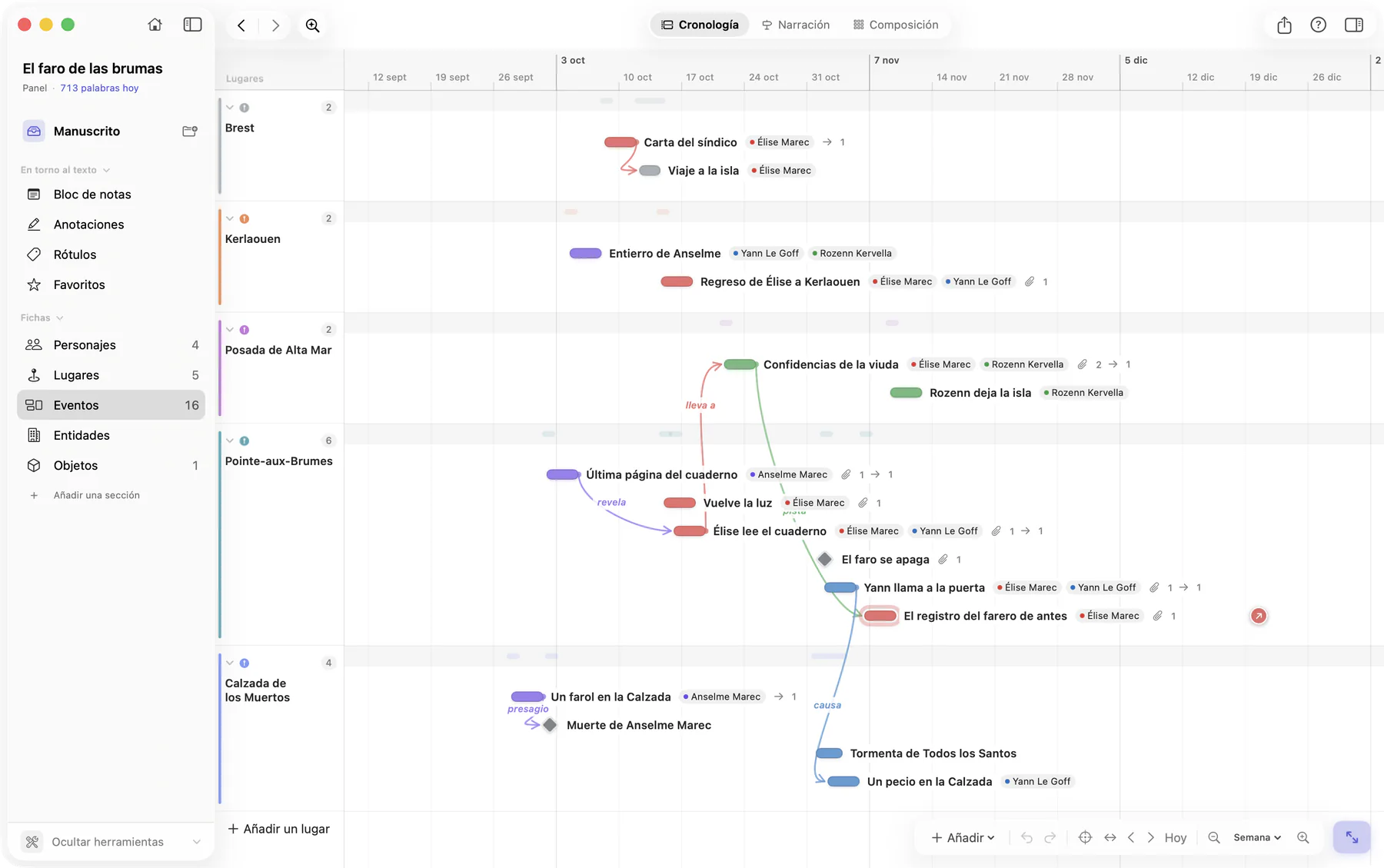Screen dimensions: 1384x868
Task: Open Entidades cards list
Action: [x=111, y=435]
